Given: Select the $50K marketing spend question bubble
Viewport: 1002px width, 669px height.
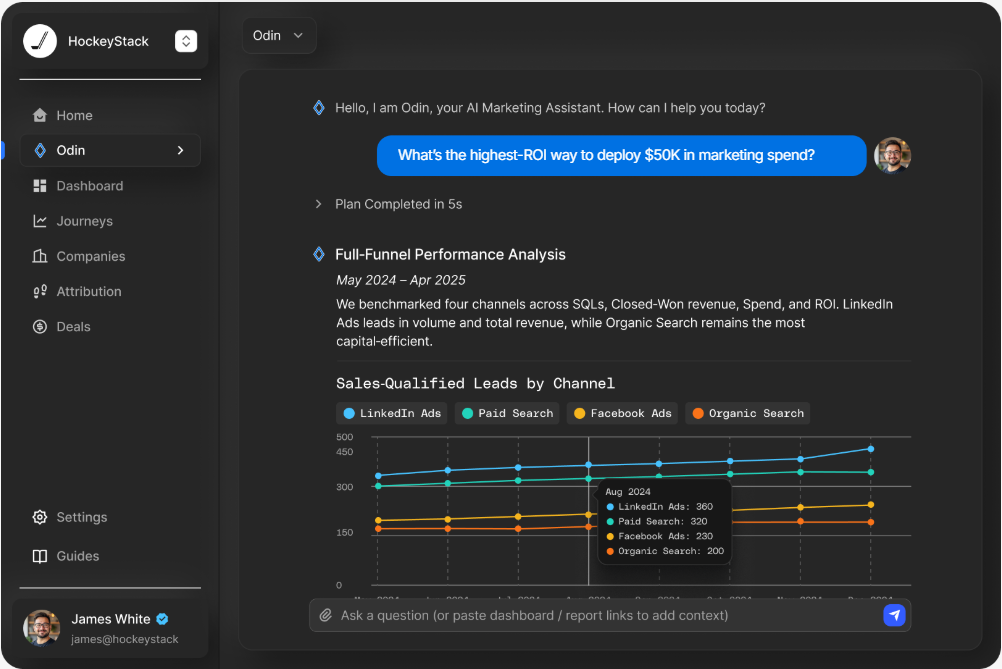Looking at the screenshot, I should (621, 155).
